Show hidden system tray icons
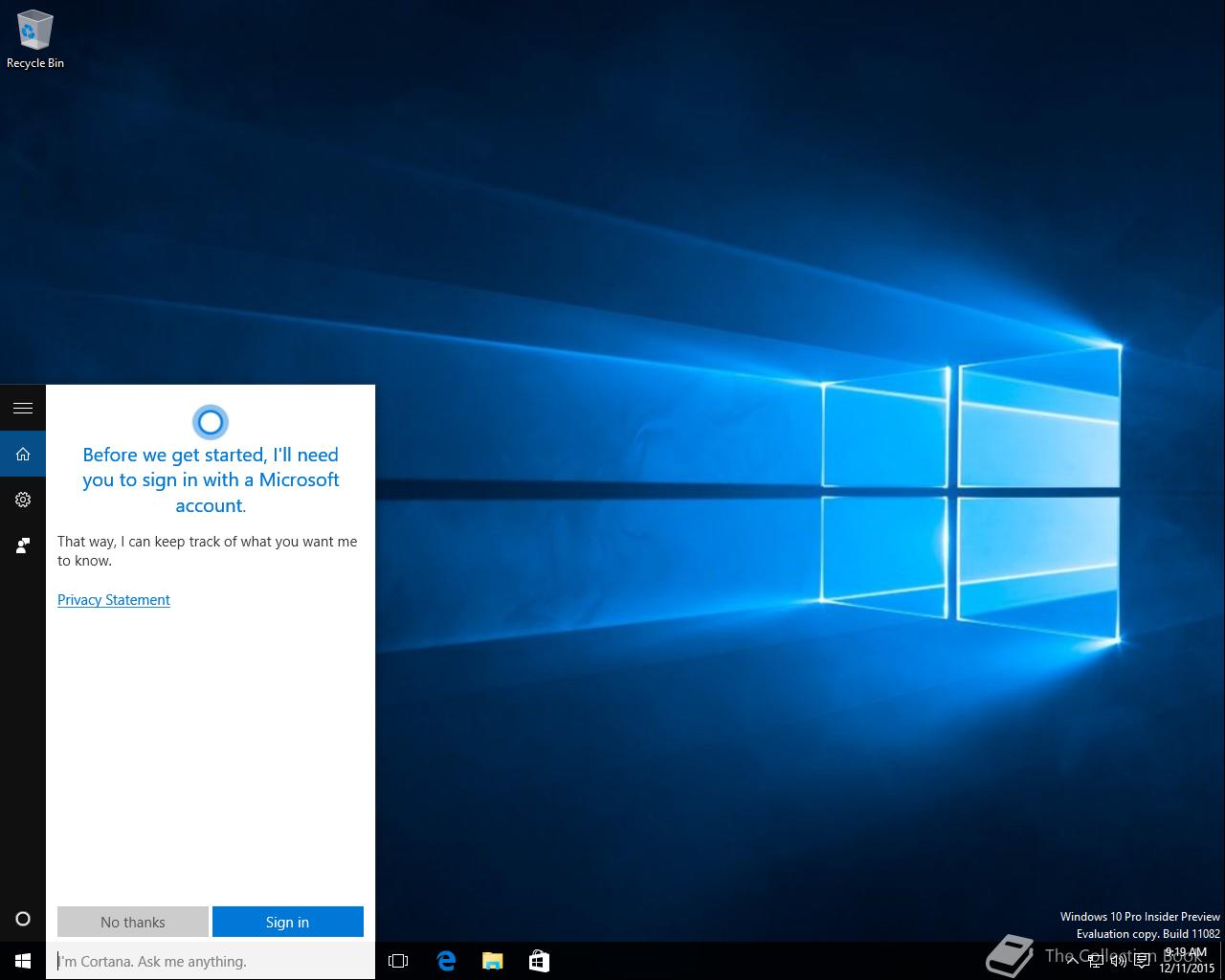Viewport: 1225px width, 980px height. tap(1072, 961)
